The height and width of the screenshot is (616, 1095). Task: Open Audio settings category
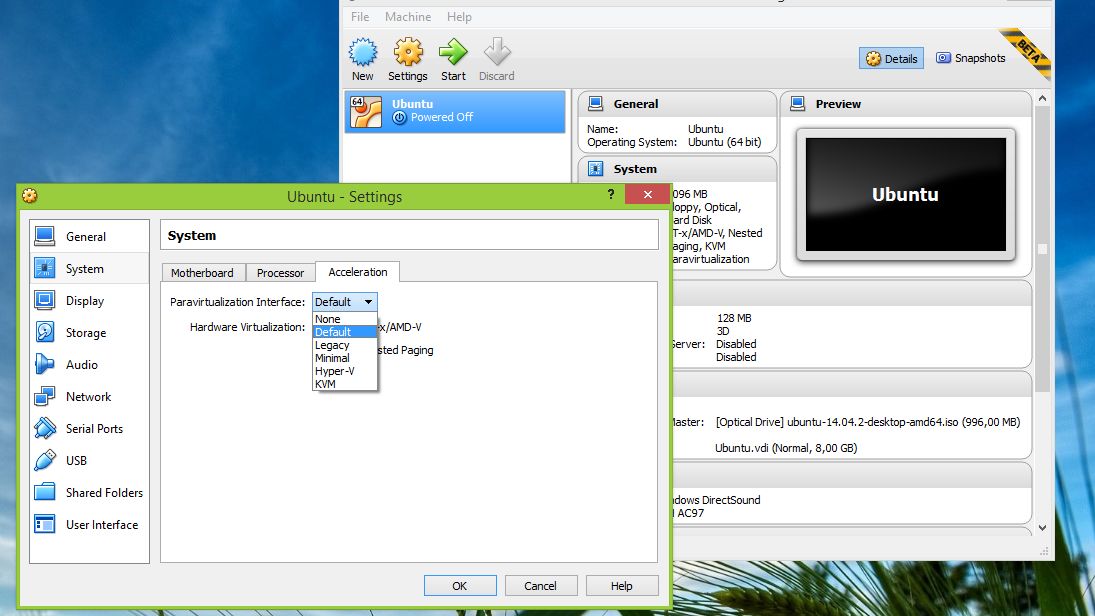click(x=89, y=365)
